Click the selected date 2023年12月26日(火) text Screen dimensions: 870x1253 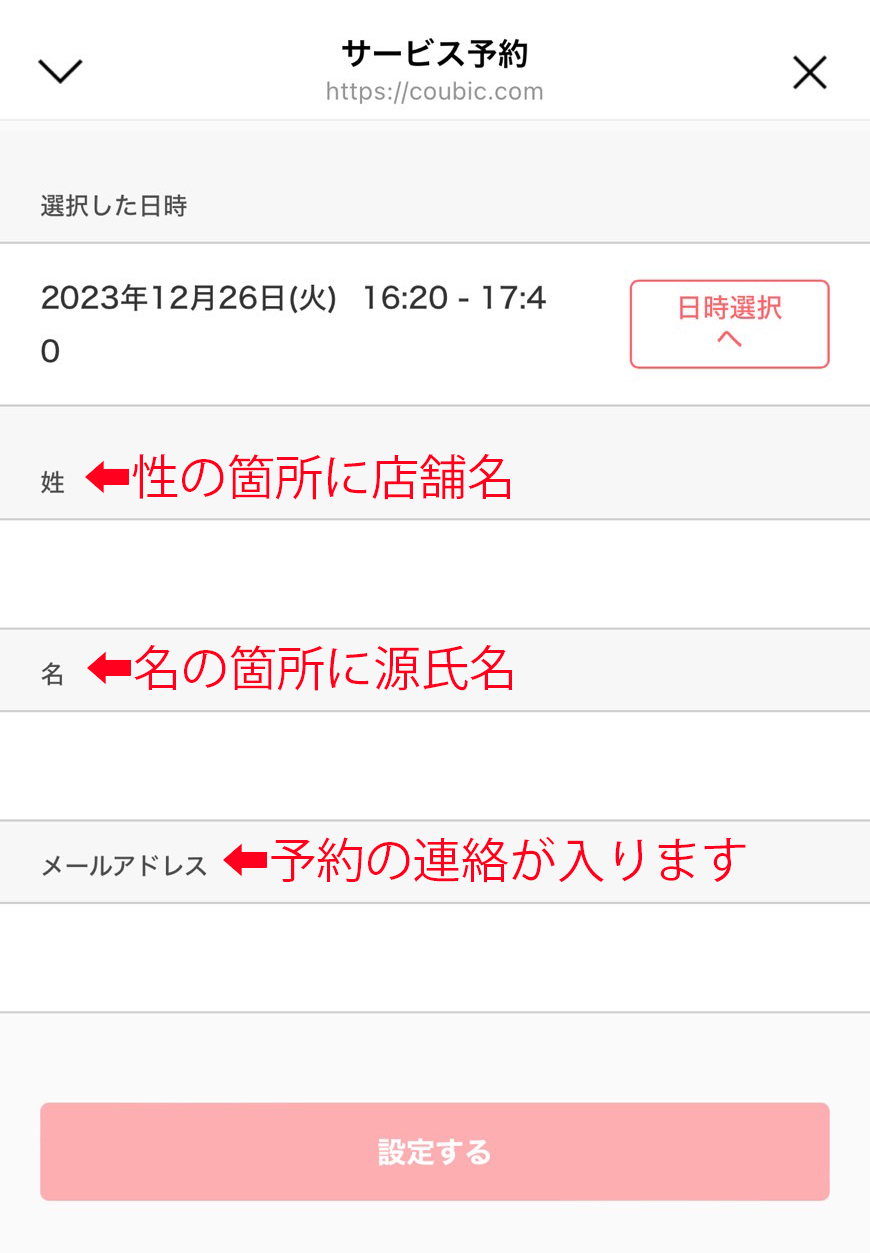[x=188, y=299]
